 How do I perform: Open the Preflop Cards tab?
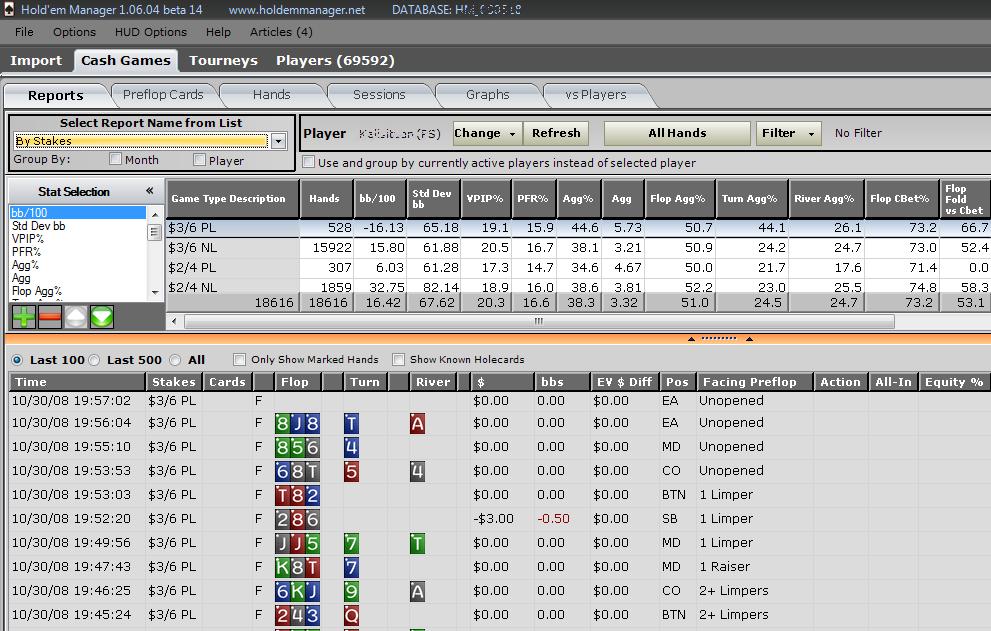click(163, 95)
